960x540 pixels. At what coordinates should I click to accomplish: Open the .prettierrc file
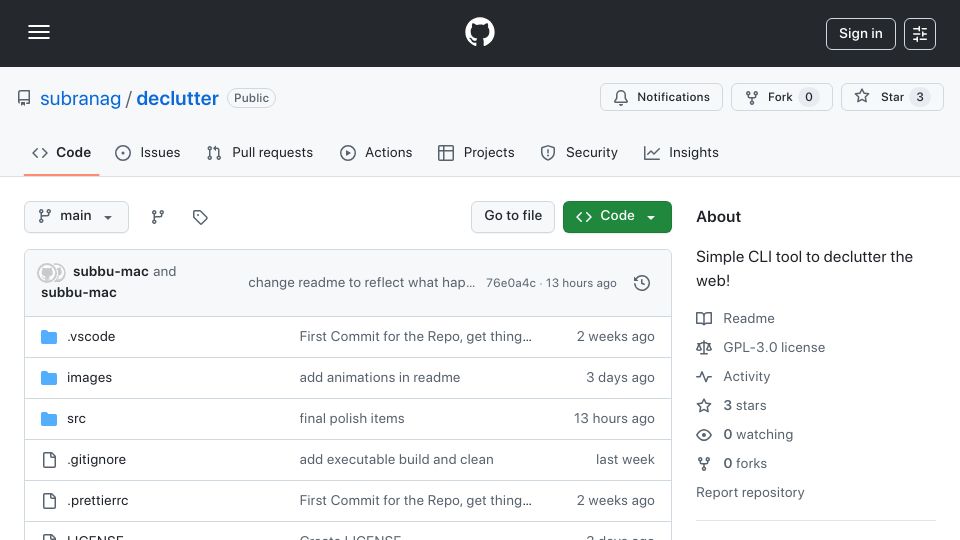98,501
